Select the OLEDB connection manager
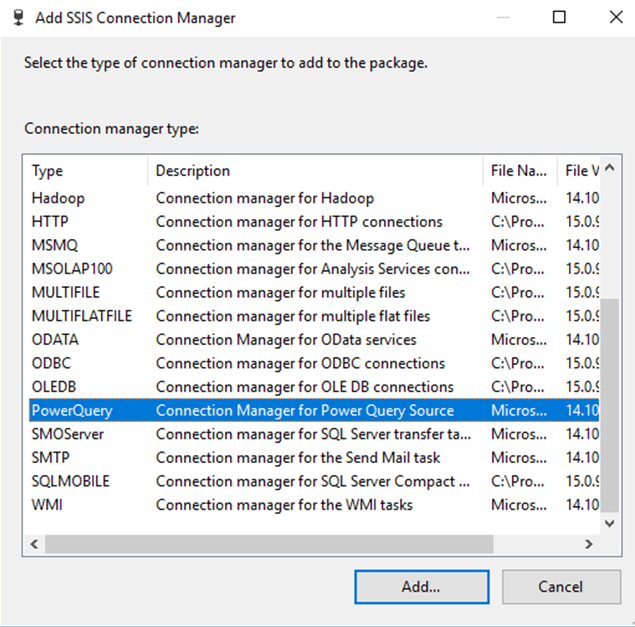Screen dimensions: 635x627 point(54,387)
